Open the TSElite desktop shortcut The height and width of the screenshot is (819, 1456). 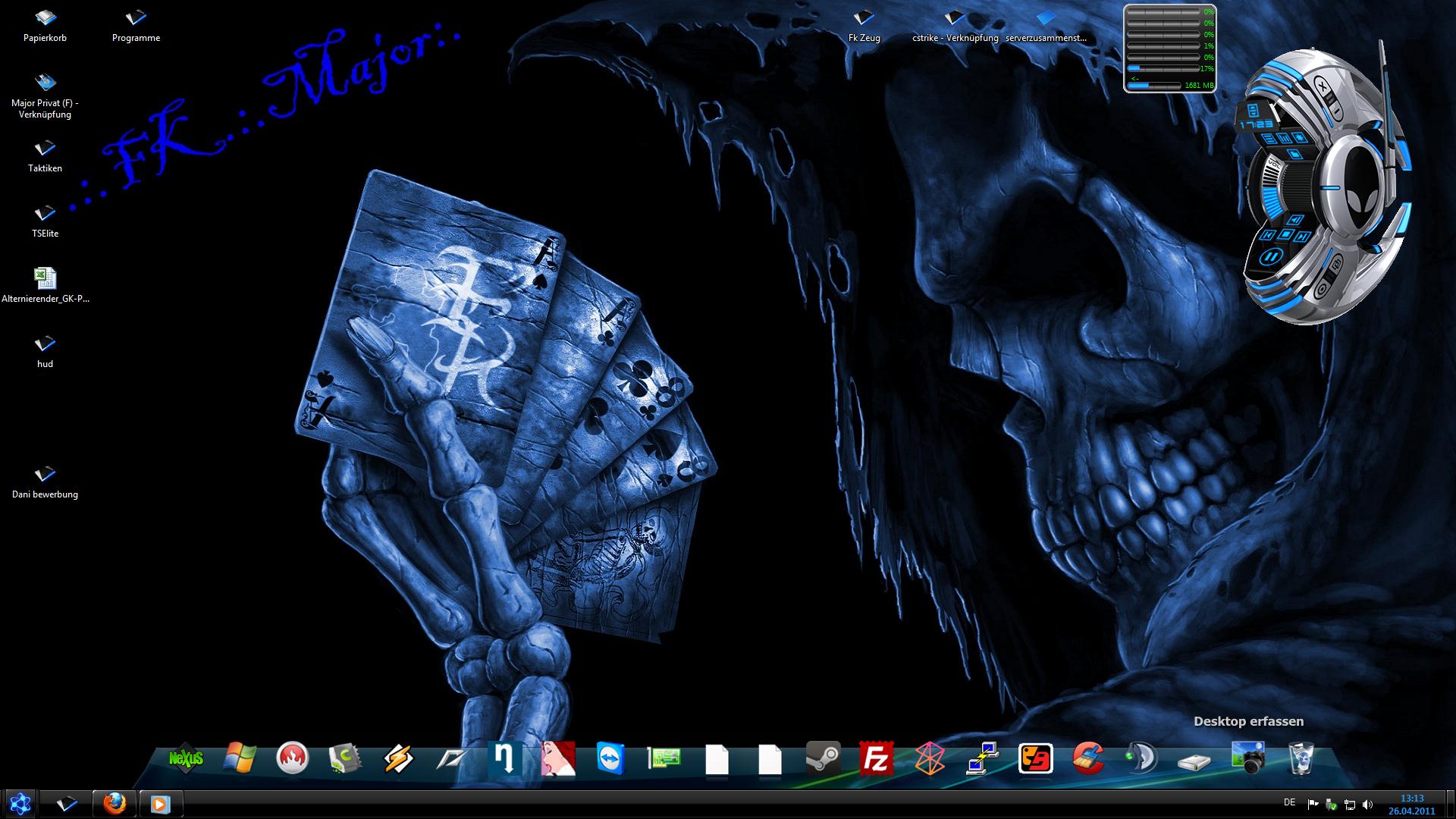coord(45,221)
